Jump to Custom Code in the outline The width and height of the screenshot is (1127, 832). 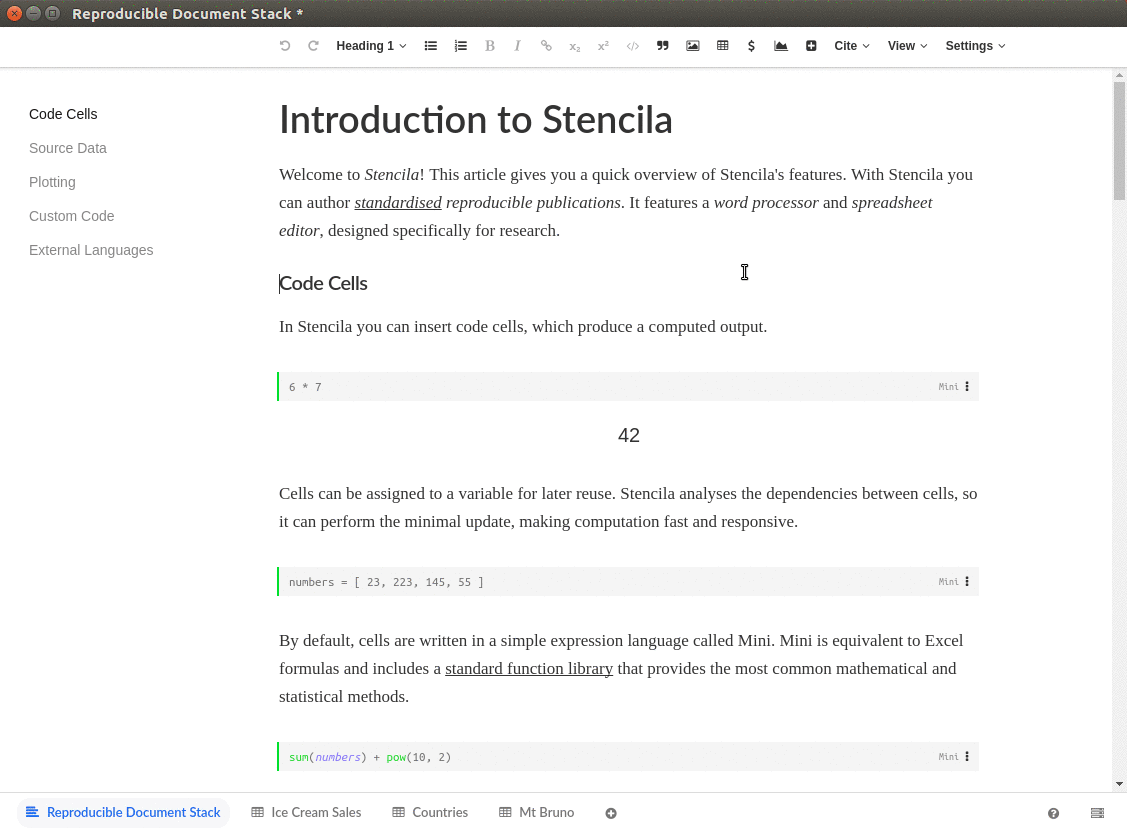click(x=72, y=216)
